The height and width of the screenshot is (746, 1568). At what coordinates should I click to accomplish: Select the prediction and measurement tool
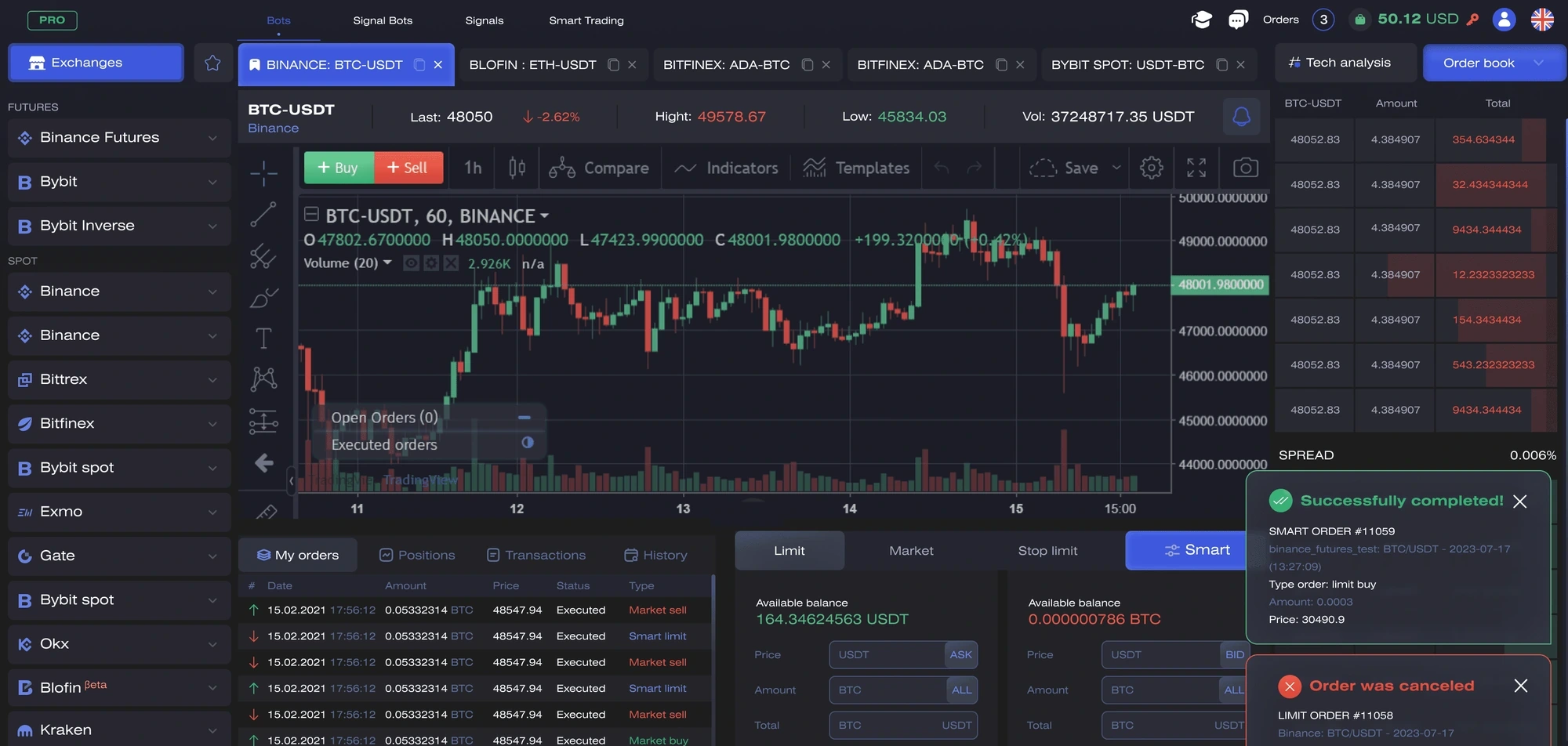click(263, 421)
